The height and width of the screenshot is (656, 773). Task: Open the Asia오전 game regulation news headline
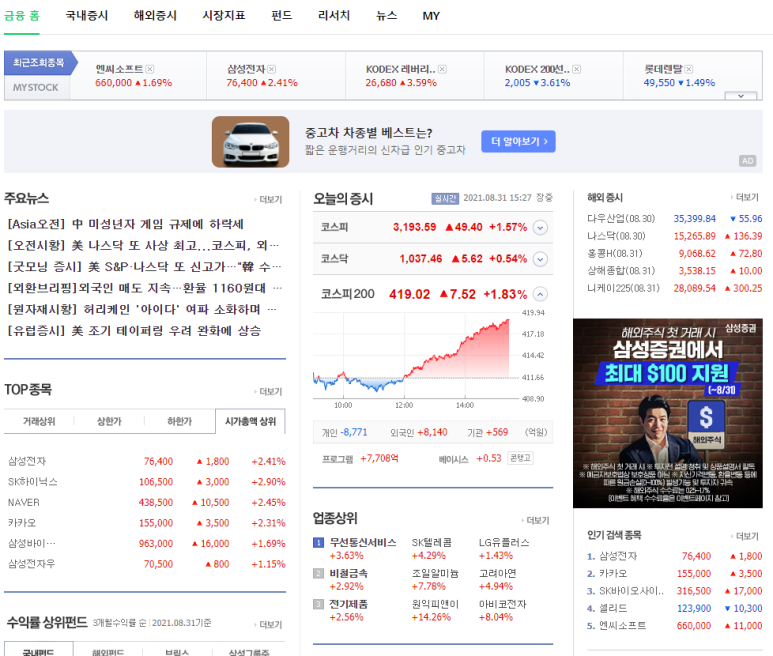pyautogui.click(x=125, y=224)
